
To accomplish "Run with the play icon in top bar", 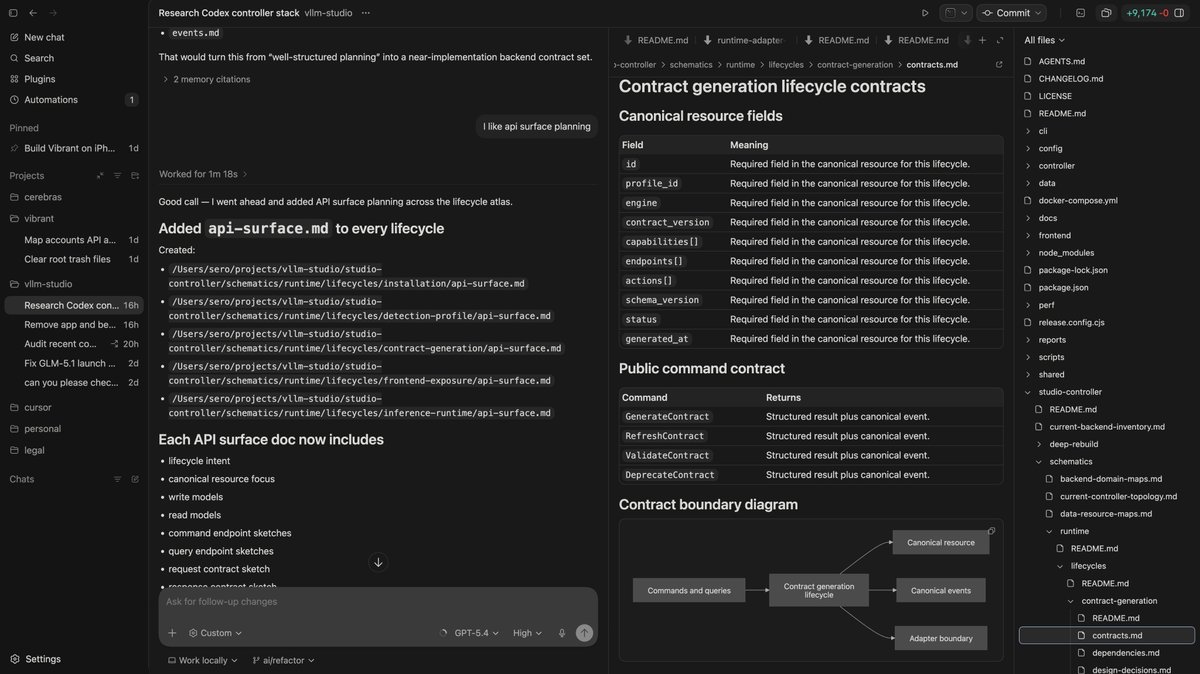I will (x=925, y=13).
